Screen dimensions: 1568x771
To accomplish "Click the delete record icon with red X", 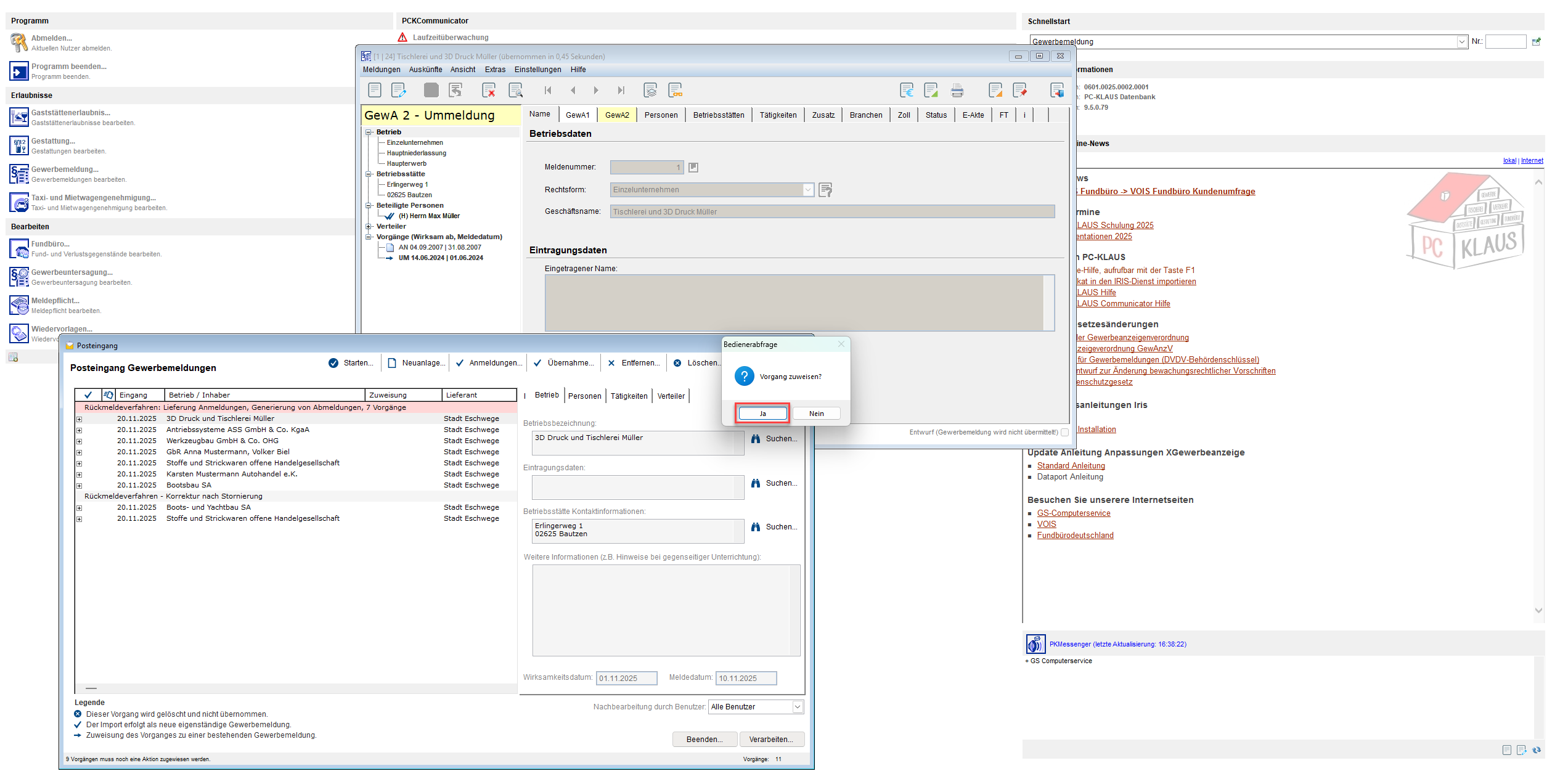I will [x=489, y=91].
